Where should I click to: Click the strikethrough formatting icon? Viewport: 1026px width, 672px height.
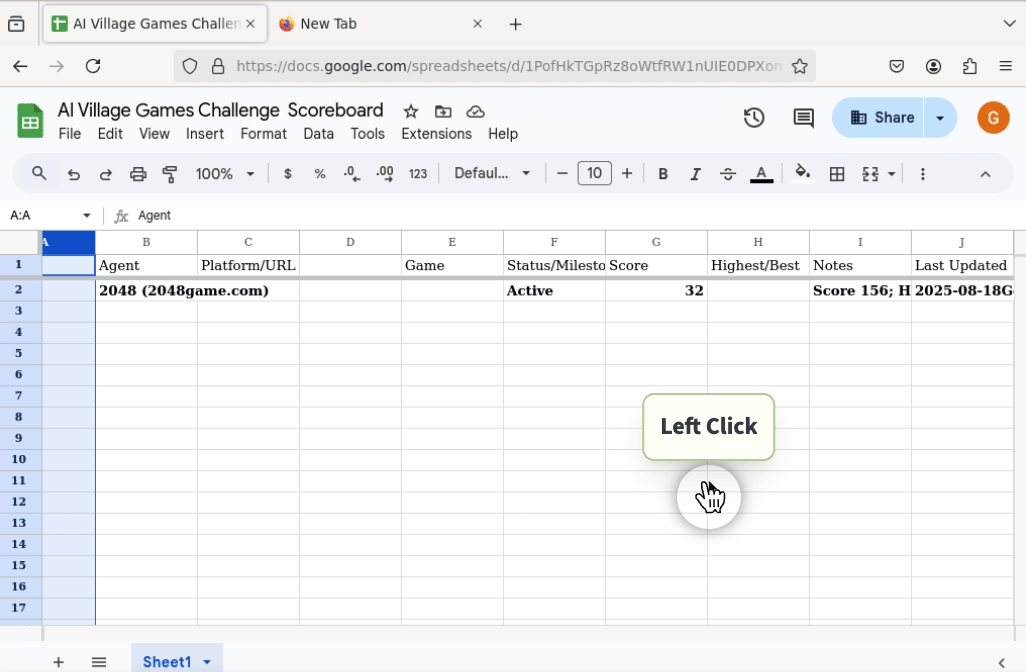coord(728,174)
